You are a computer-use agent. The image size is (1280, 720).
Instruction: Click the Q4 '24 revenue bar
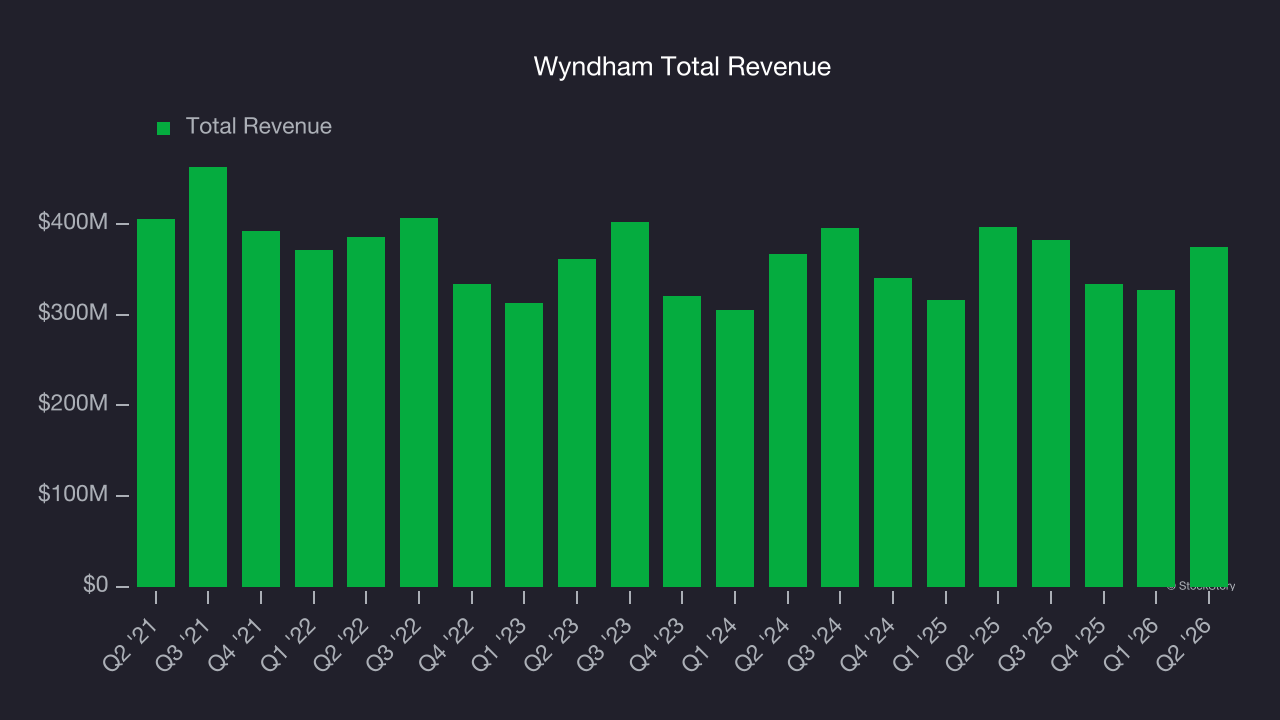[893, 432]
